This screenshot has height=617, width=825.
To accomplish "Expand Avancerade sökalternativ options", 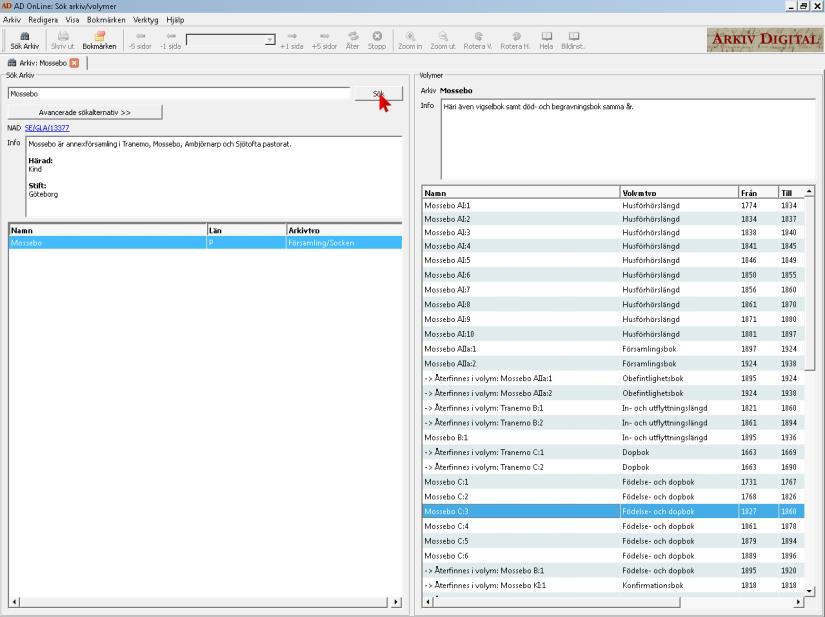I will click(x=85, y=112).
